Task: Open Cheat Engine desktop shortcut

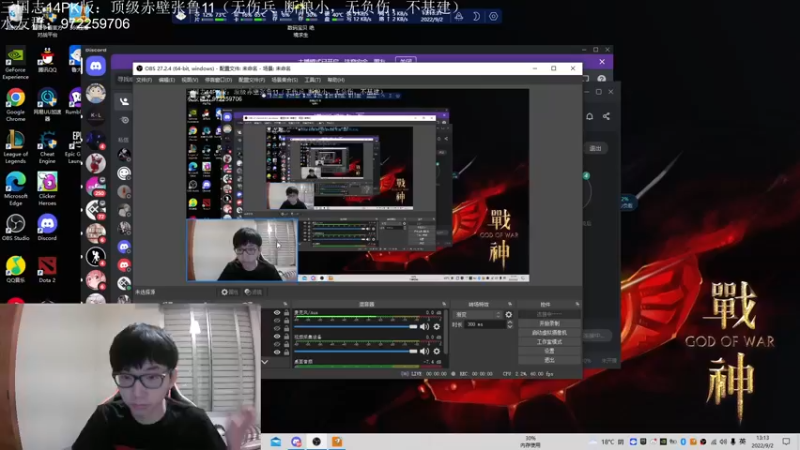Action: tap(47, 147)
